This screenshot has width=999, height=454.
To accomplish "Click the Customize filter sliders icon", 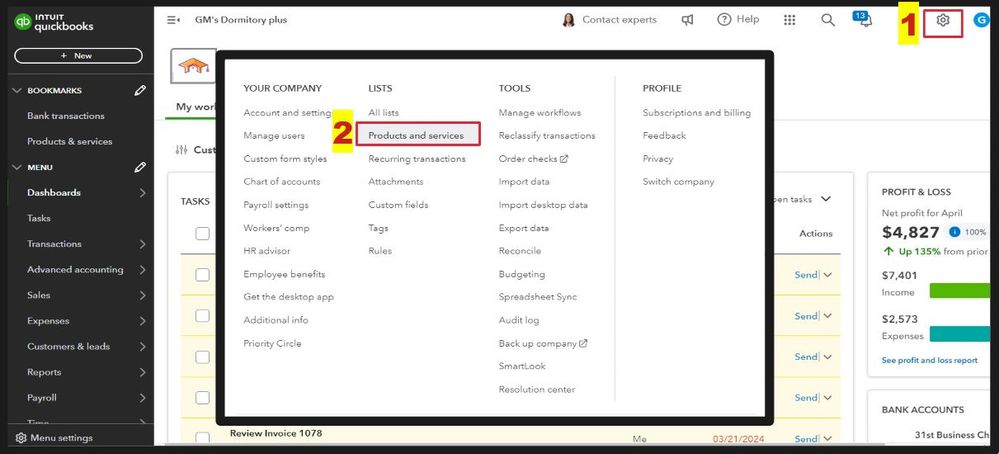I will (x=182, y=150).
